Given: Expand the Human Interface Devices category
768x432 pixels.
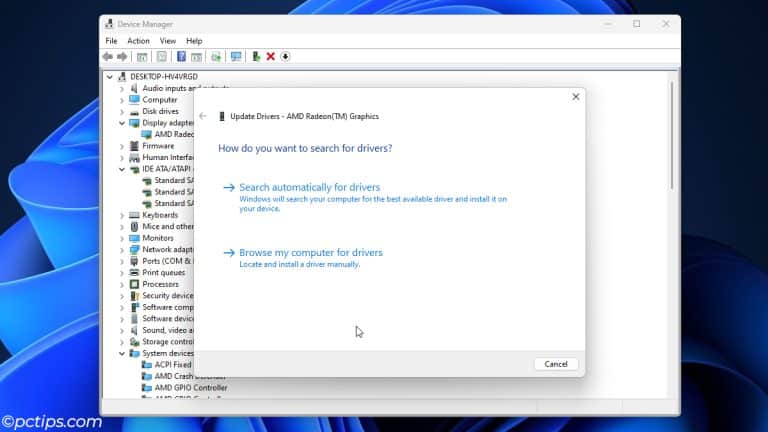Looking at the screenshot, I should point(122,158).
